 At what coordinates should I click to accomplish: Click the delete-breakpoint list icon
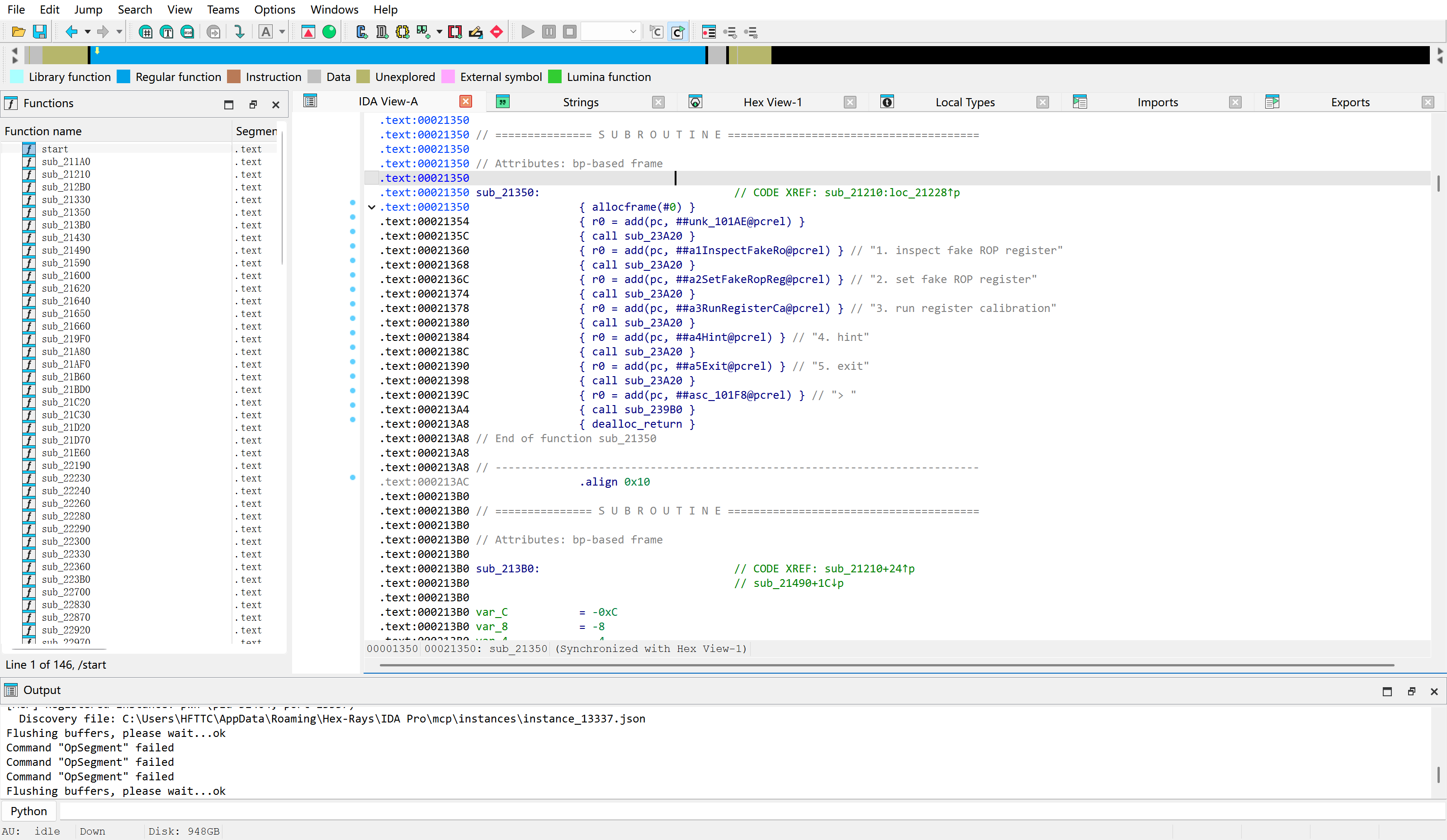[x=751, y=32]
